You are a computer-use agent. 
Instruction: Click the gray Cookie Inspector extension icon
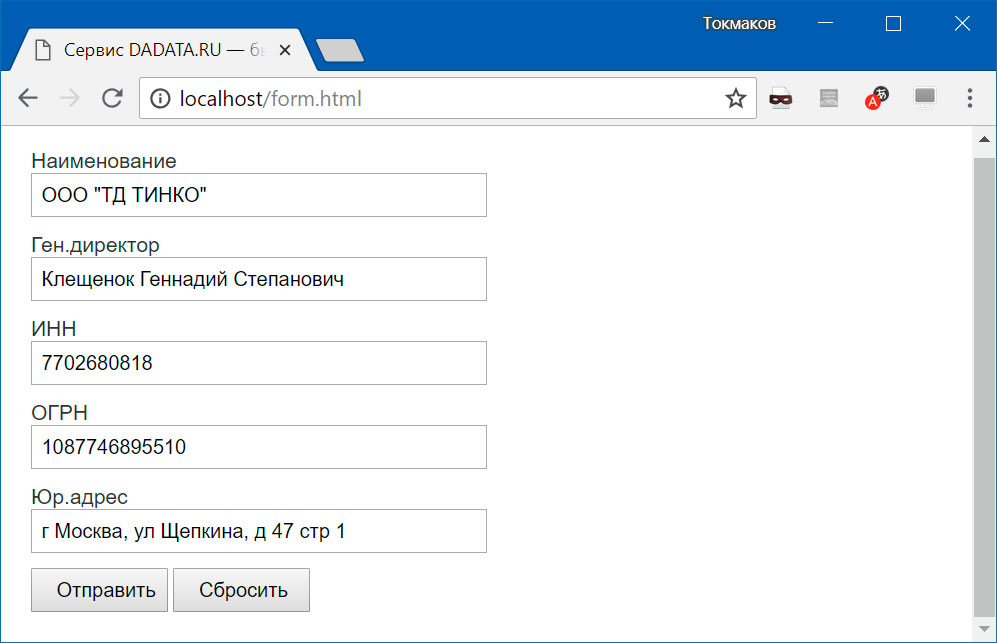tap(829, 98)
